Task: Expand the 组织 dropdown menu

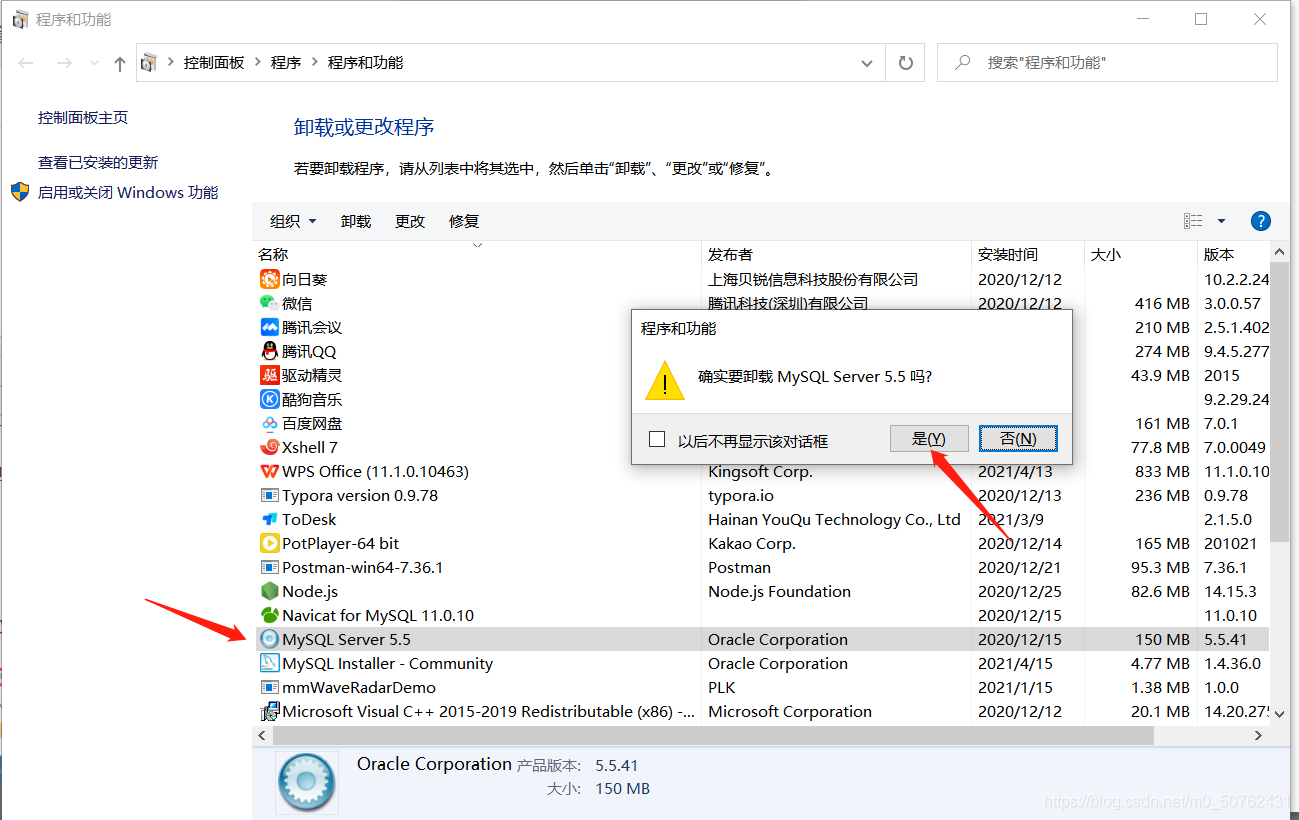Action: coord(293,221)
